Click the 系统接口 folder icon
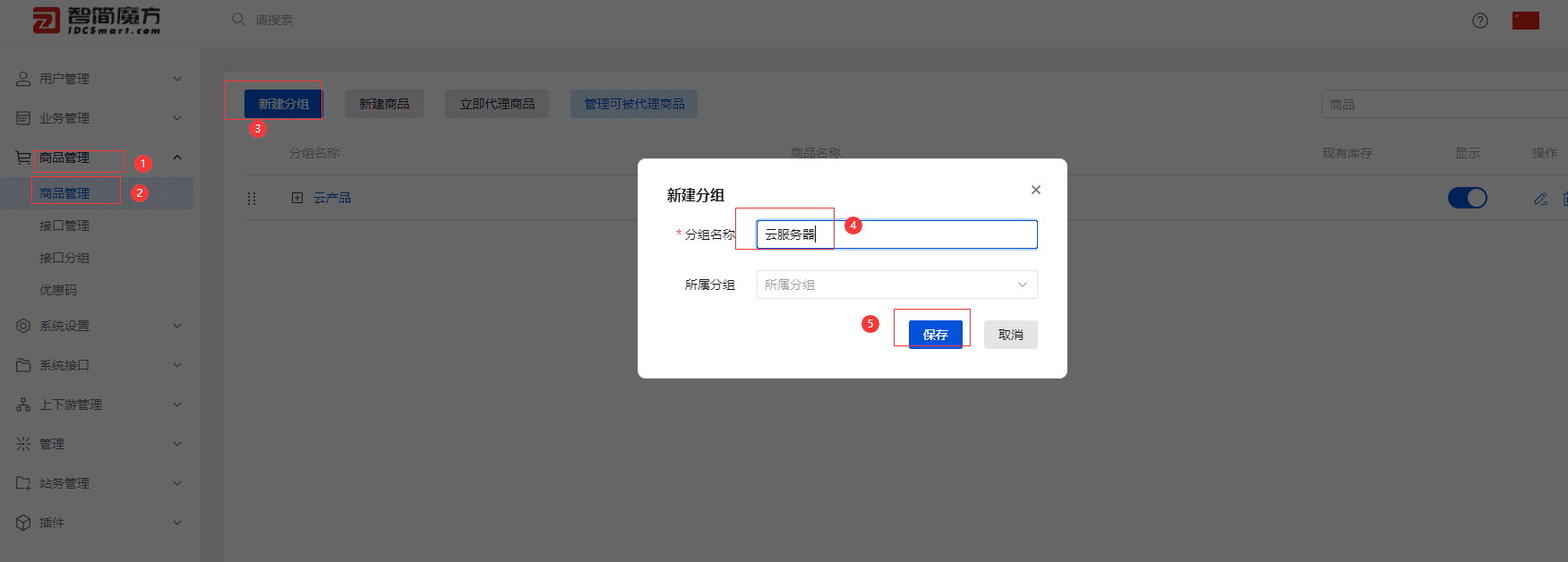 pos(23,365)
